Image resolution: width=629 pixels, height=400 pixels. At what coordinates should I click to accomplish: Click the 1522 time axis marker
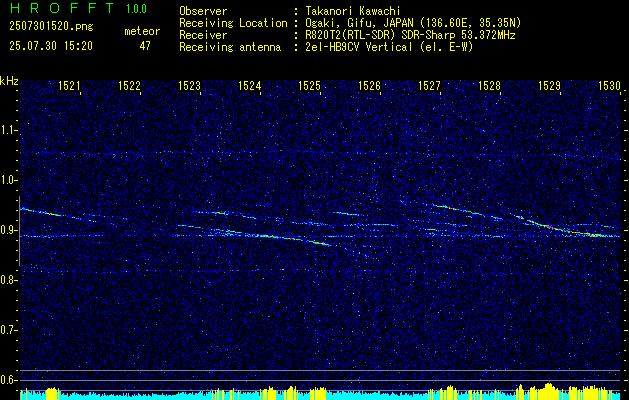coord(130,85)
